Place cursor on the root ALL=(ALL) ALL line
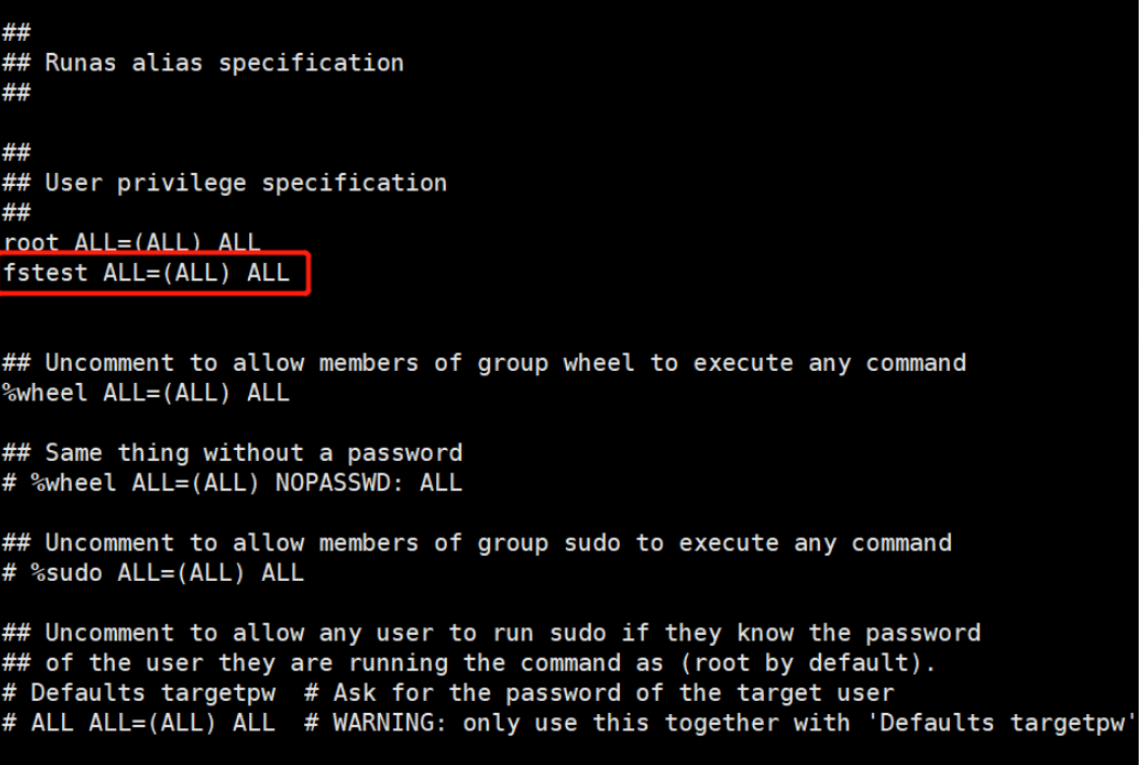This screenshot has height=765, width=1139. pyautogui.click(x=131, y=243)
